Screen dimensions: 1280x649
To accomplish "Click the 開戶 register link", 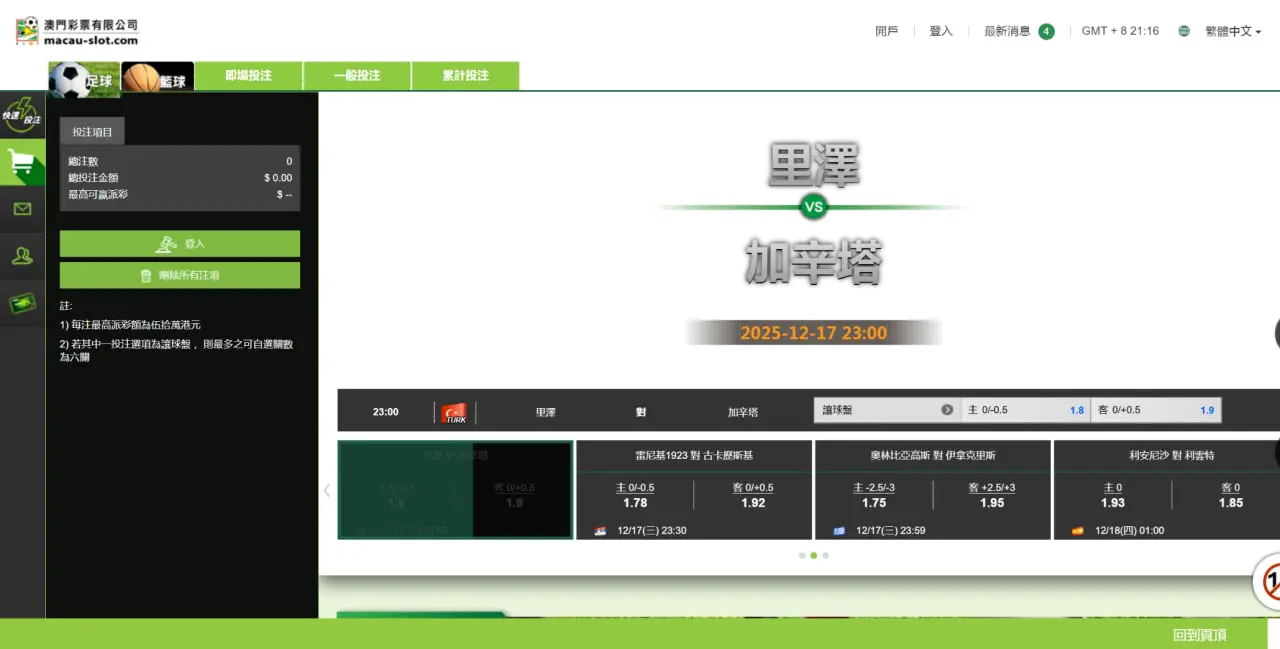I will (x=887, y=31).
